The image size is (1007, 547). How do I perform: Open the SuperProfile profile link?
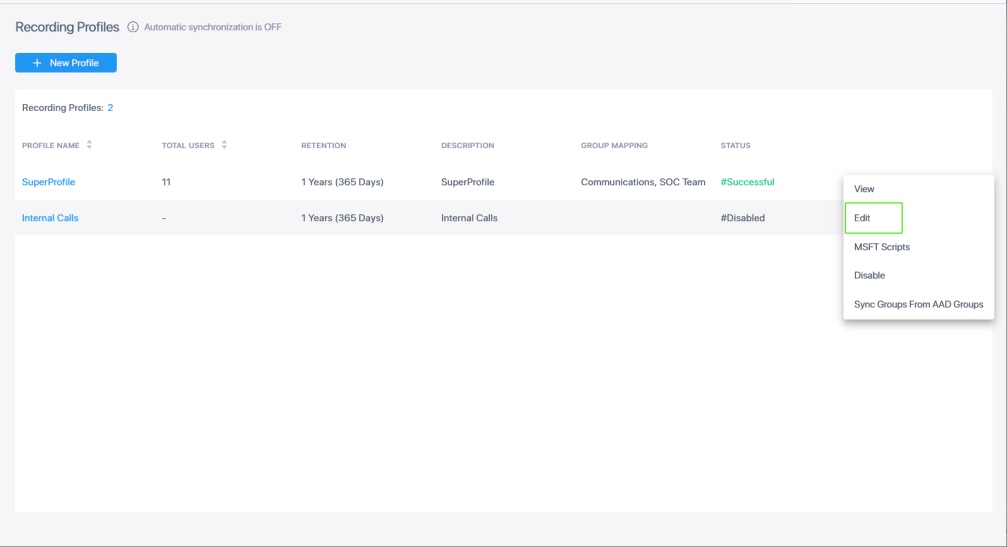[x=48, y=182]
